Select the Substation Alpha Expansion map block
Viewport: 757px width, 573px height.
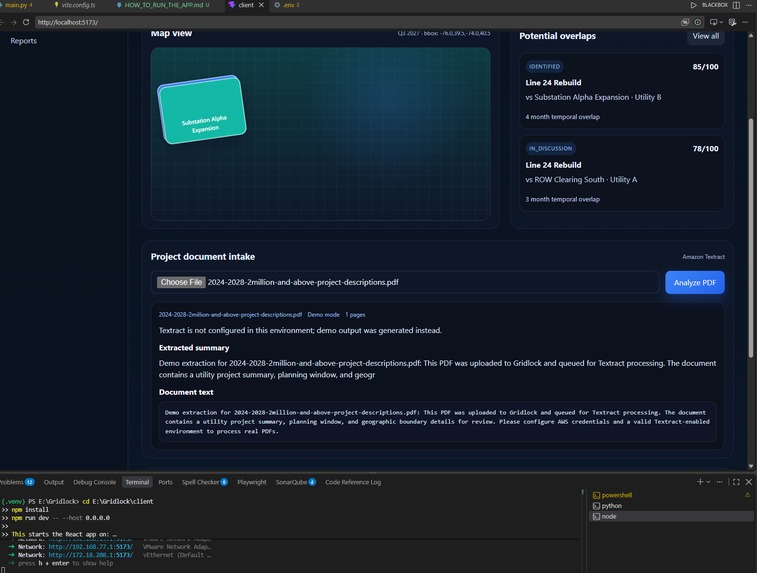[x=202, y=110]
